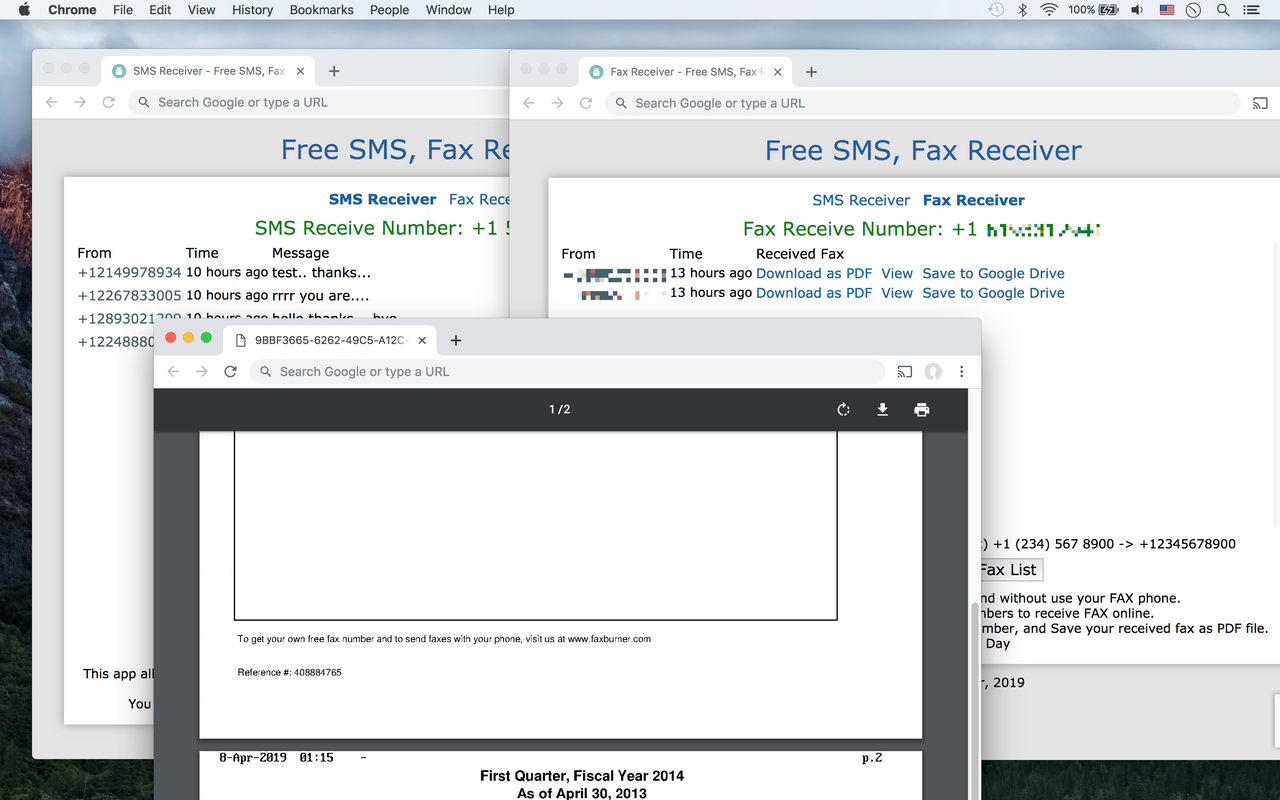Click the Bluetooth icon in the menu bar
Viewport: 1280px width, 800px height.
click(1022, 10)
